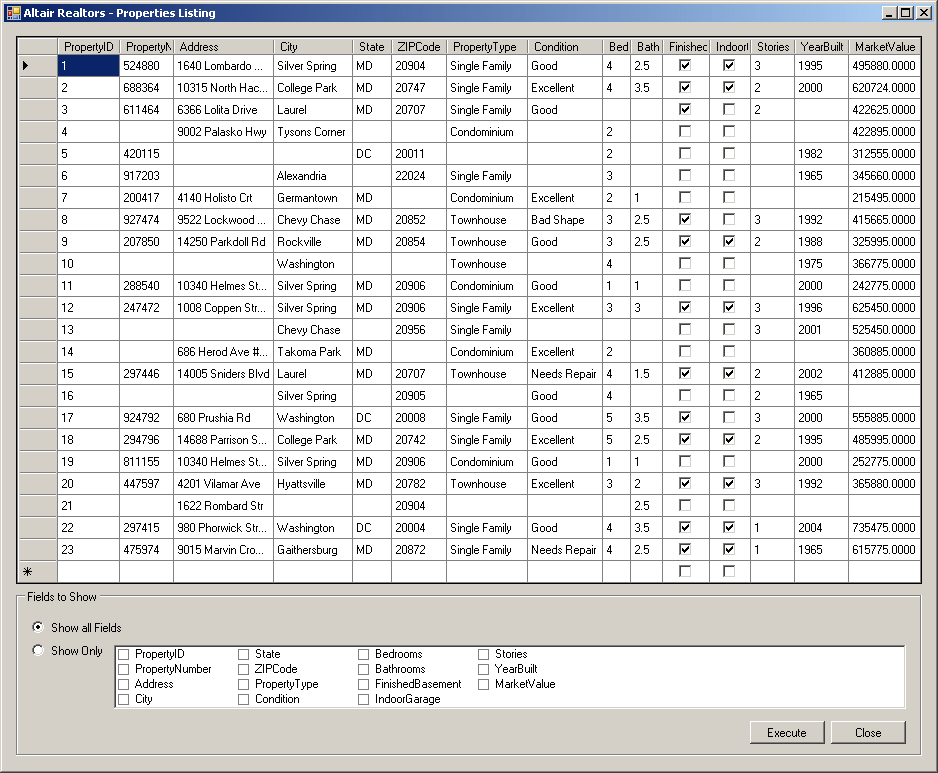Sort by the State column header

click(371, 47)
